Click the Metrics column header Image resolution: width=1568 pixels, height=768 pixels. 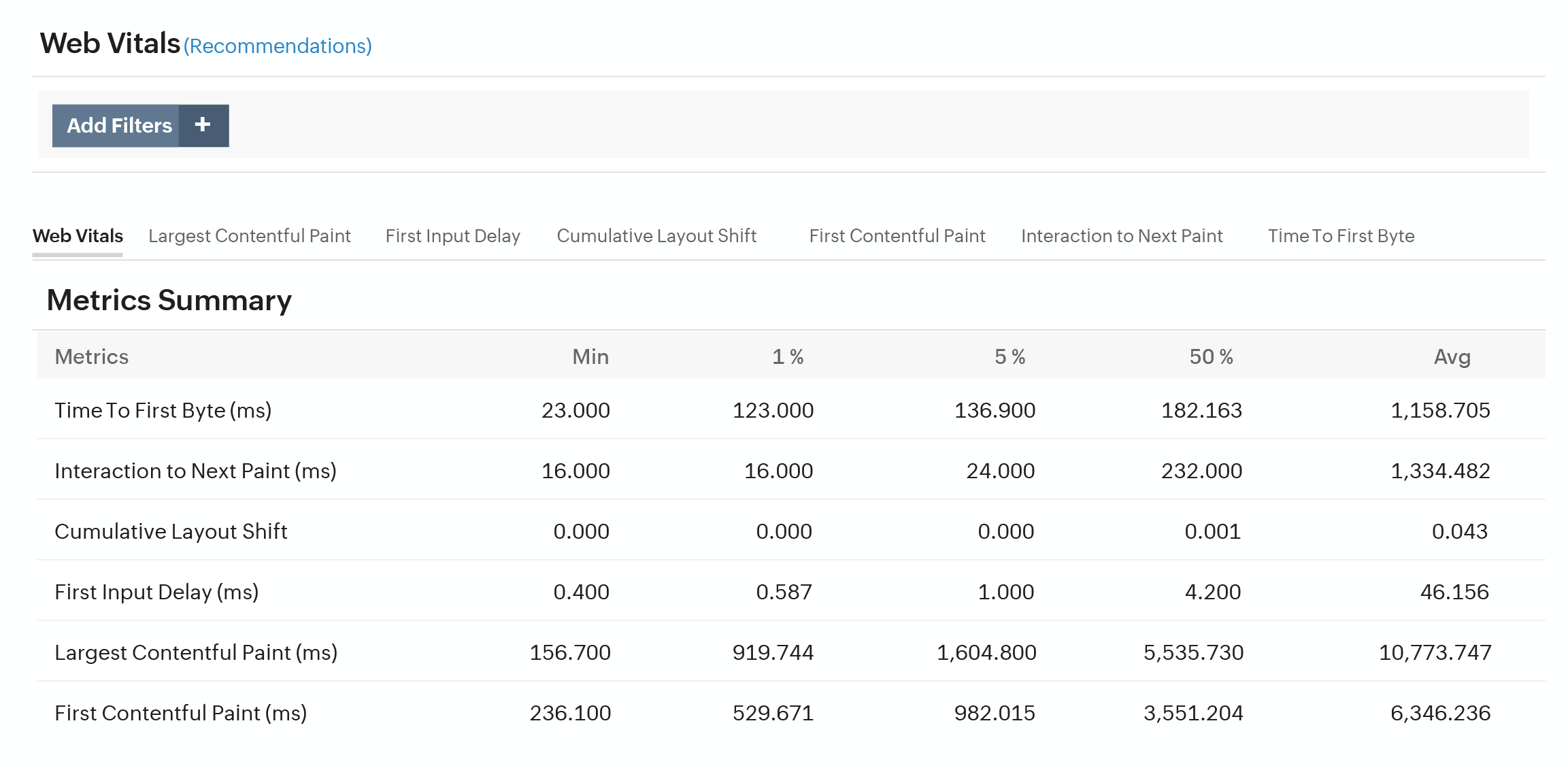pyautogui.click(x=92, y=356)
